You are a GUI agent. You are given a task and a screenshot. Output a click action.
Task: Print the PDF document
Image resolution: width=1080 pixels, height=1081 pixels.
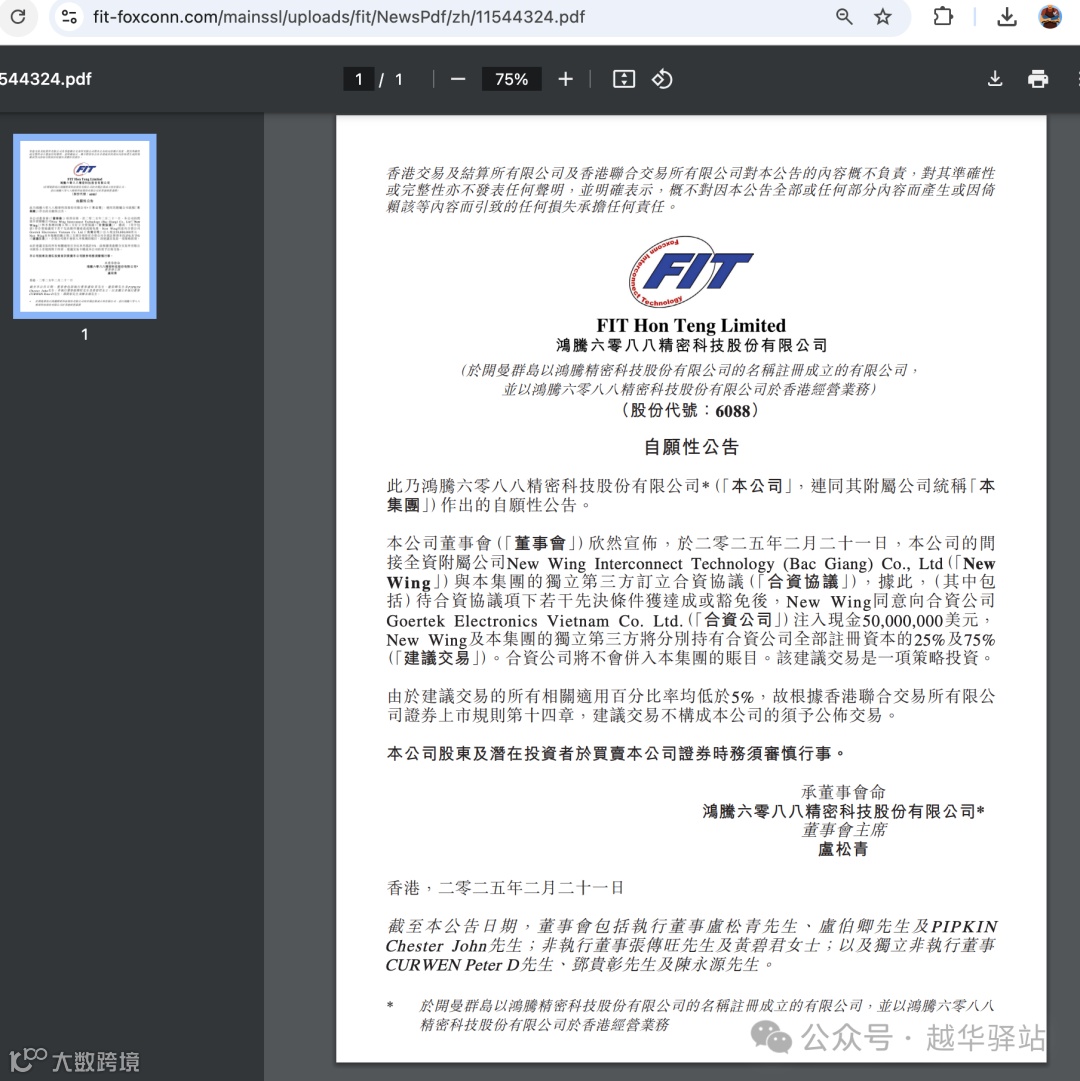(1038, 79)
